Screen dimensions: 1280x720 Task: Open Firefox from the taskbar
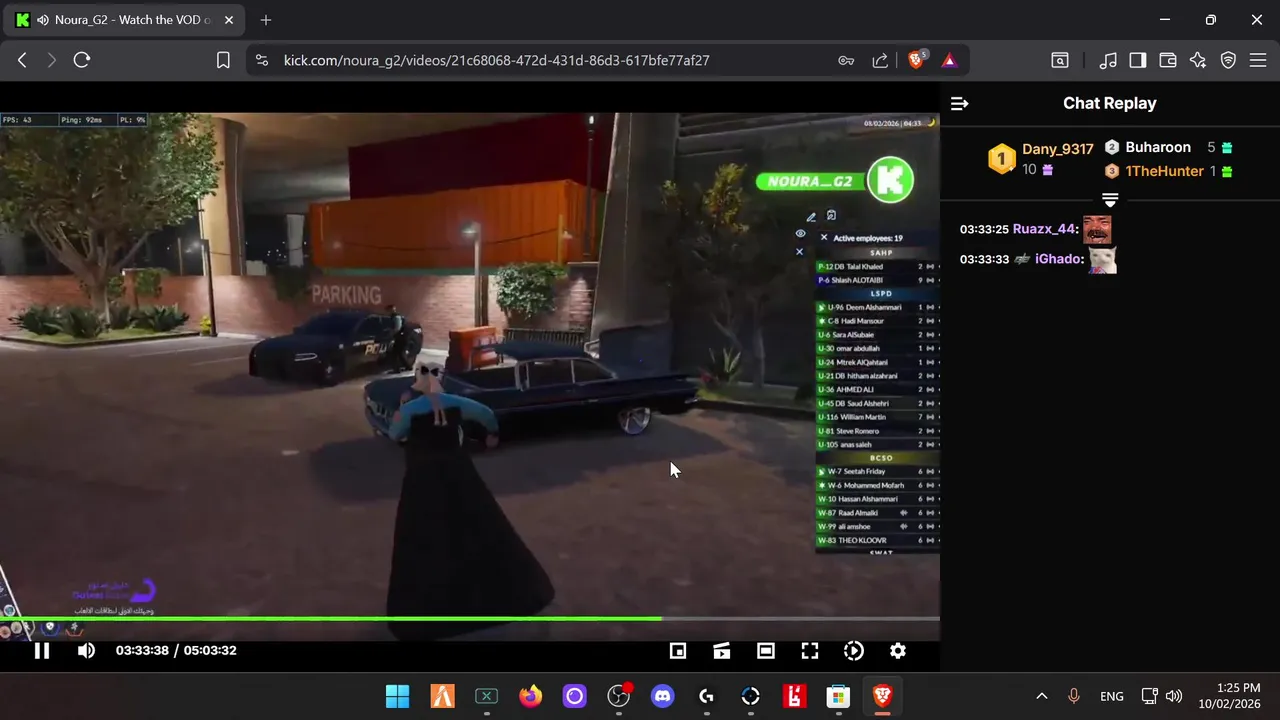pos(530,696)
